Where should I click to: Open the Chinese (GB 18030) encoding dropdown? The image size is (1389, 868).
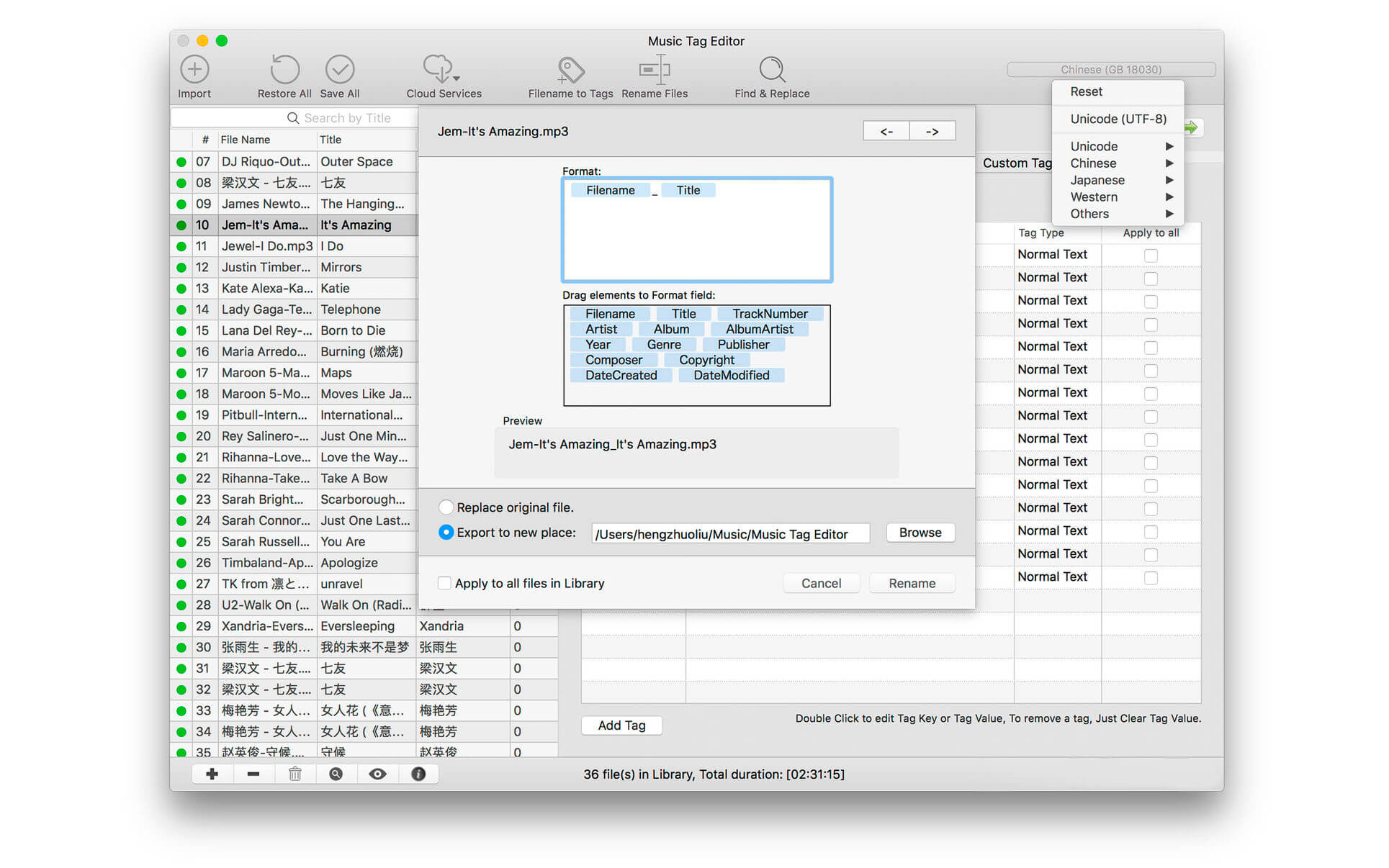(x=1110, y=69)
